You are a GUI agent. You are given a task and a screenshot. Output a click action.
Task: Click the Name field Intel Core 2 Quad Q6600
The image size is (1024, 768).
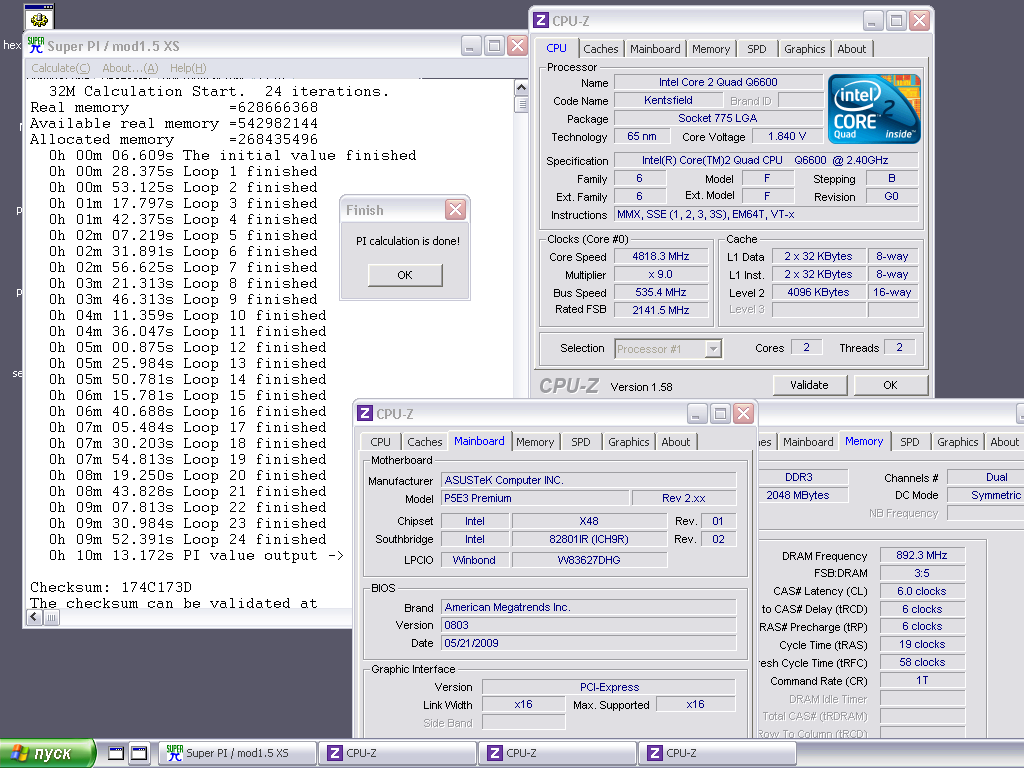coord(718,82)
